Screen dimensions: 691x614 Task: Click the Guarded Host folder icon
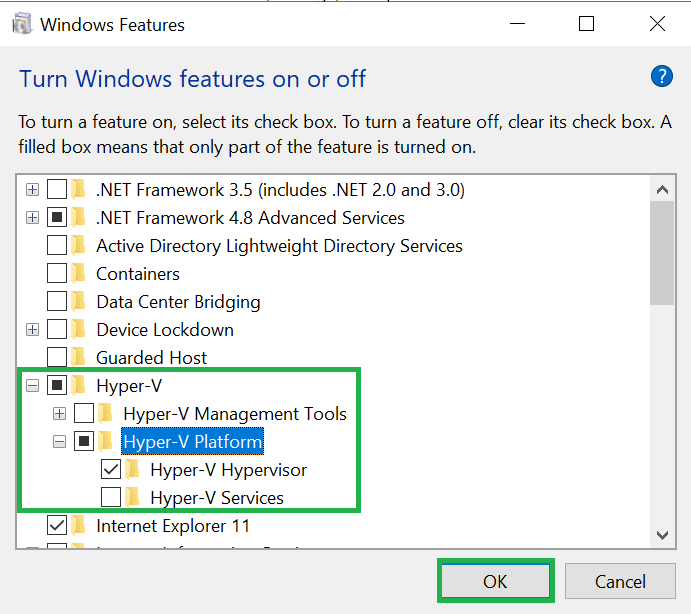click(x=80, y=358)
